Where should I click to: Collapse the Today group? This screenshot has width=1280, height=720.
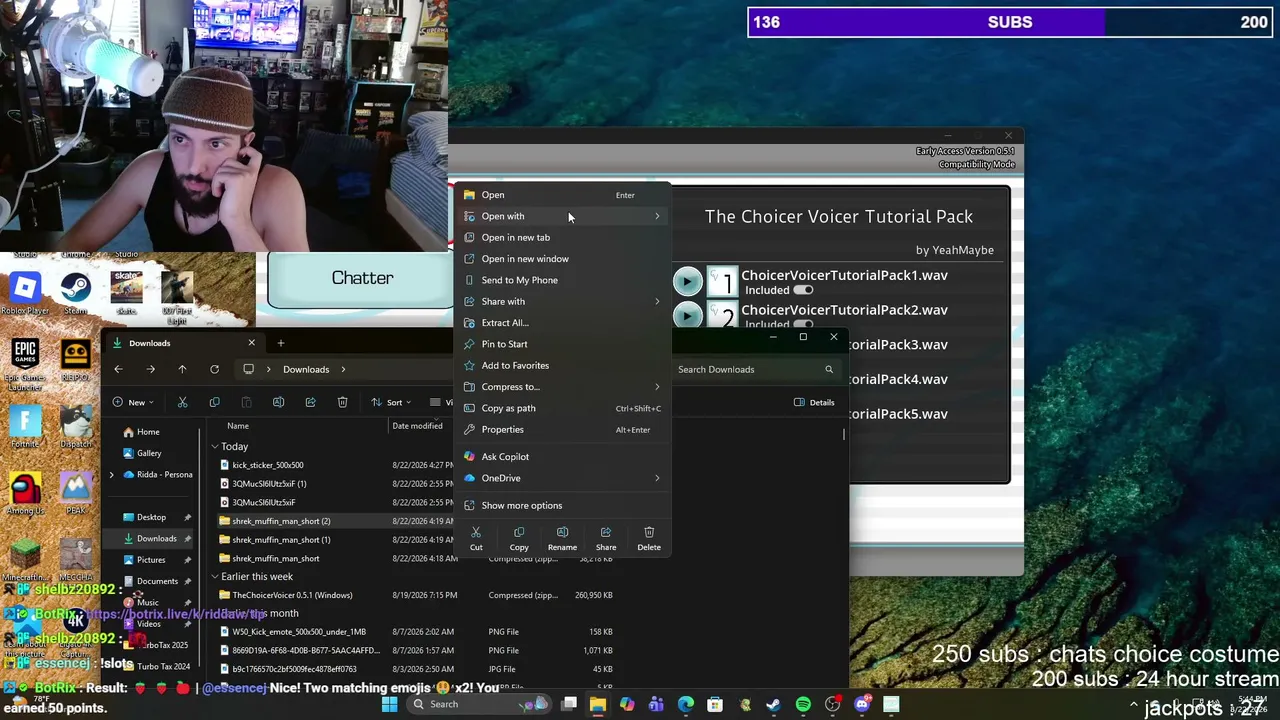coord(214,447)
